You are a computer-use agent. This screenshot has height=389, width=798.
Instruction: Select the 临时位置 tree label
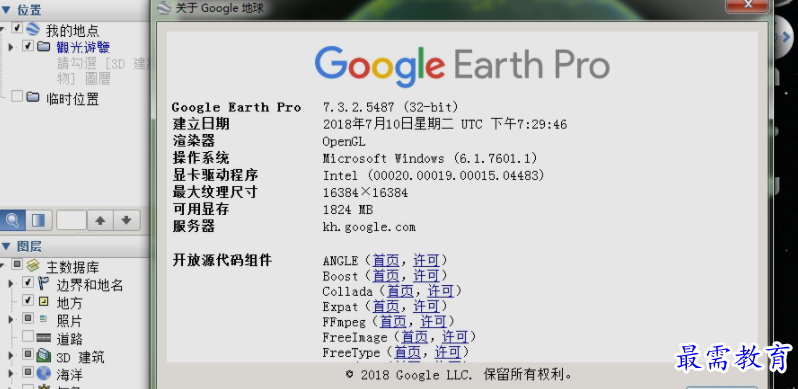point(73,99)
